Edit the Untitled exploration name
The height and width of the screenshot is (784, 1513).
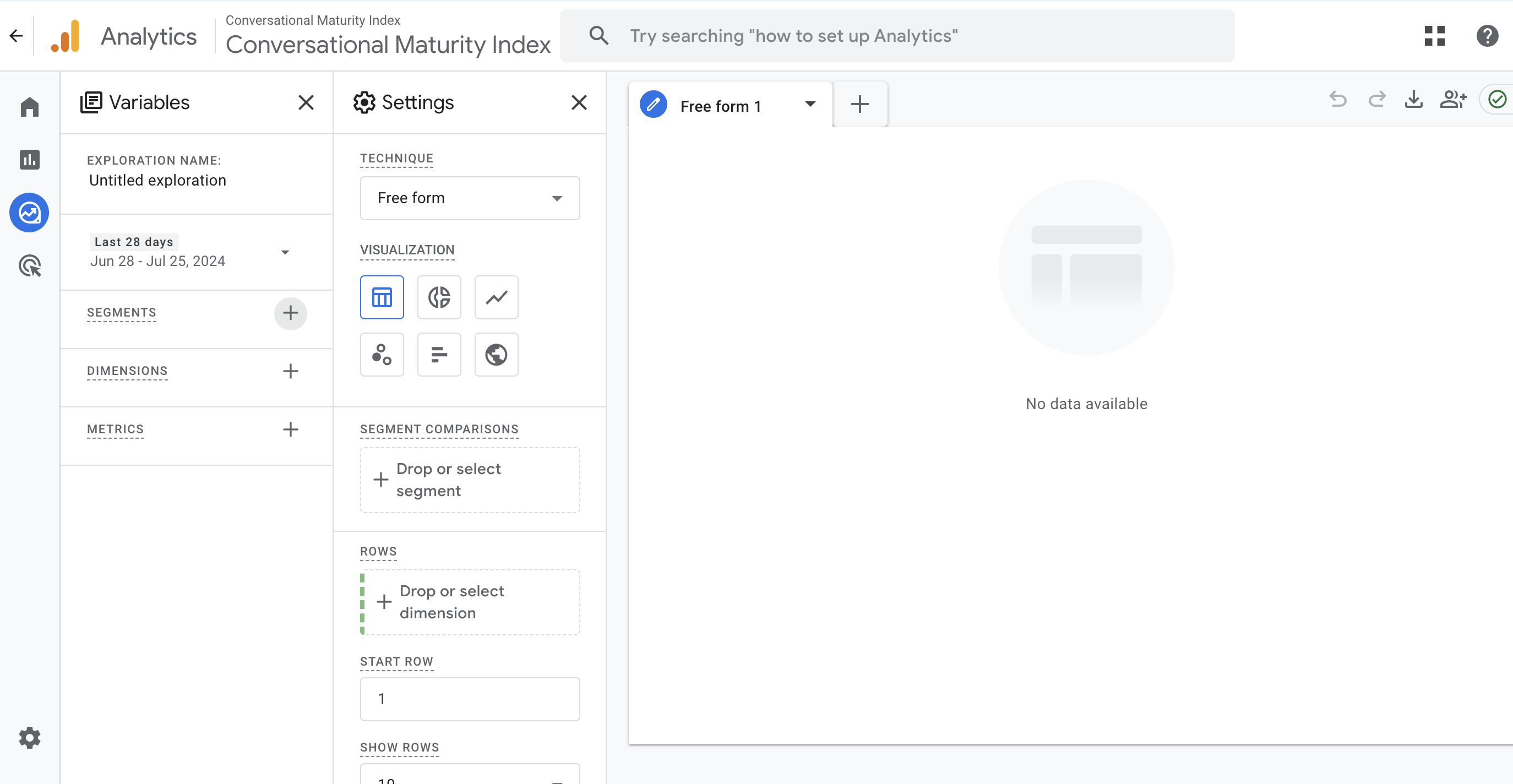tap(157, 180)
